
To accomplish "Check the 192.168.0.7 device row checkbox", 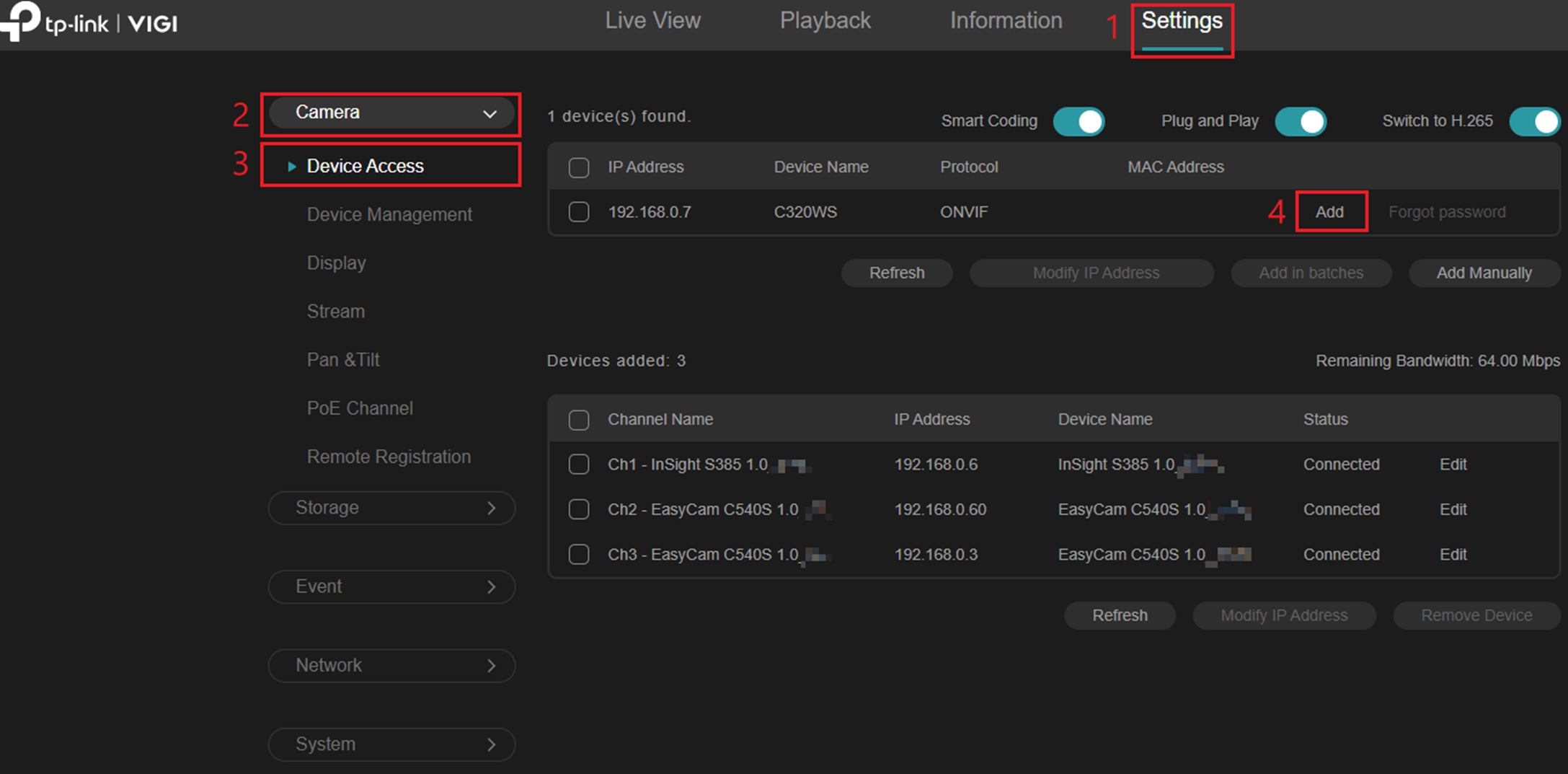I will 578,212.
